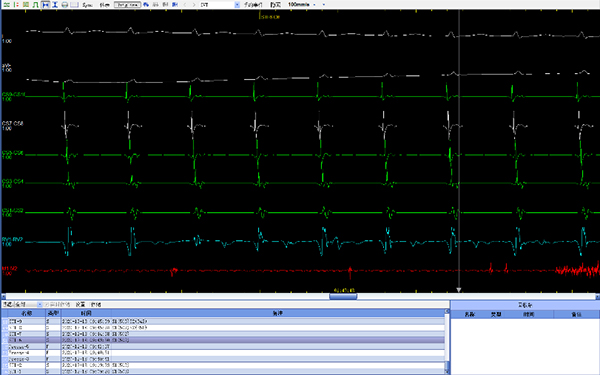Click the blue double-arrow icon after text box

146,5
